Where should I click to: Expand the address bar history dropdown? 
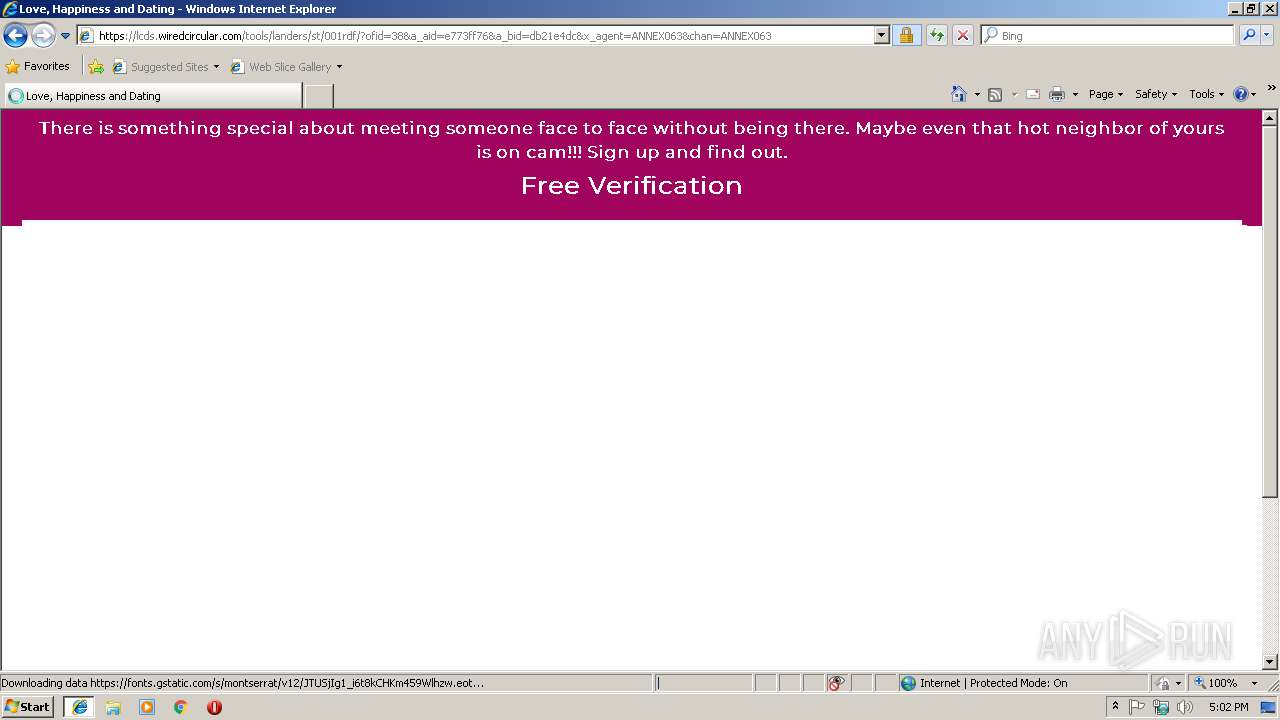(x=881, y=36)
